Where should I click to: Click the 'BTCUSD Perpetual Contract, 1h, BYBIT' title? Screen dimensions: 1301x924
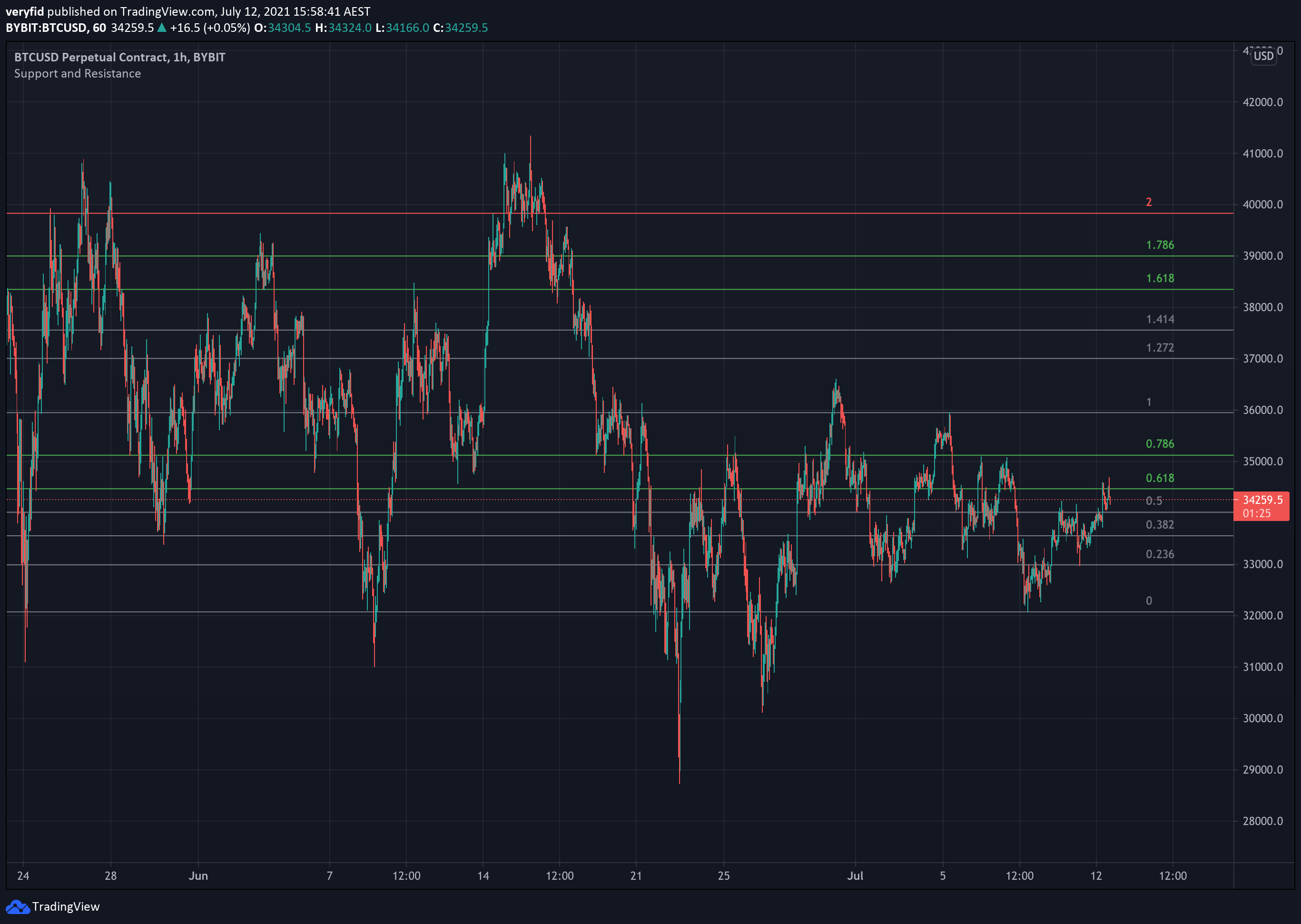click(x=119, y=57)
